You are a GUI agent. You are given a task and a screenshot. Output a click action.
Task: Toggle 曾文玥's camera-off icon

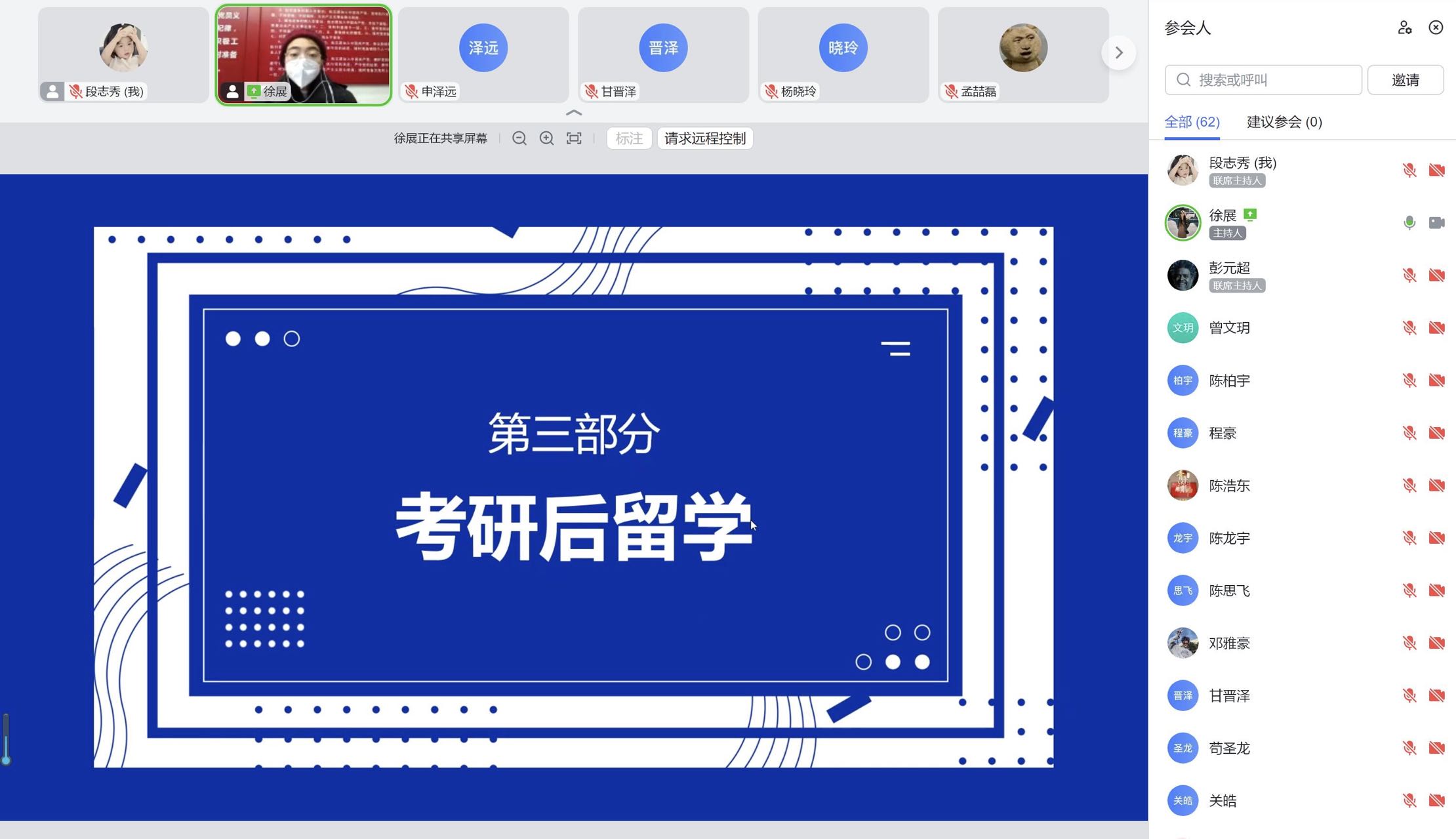[1436, 328]
